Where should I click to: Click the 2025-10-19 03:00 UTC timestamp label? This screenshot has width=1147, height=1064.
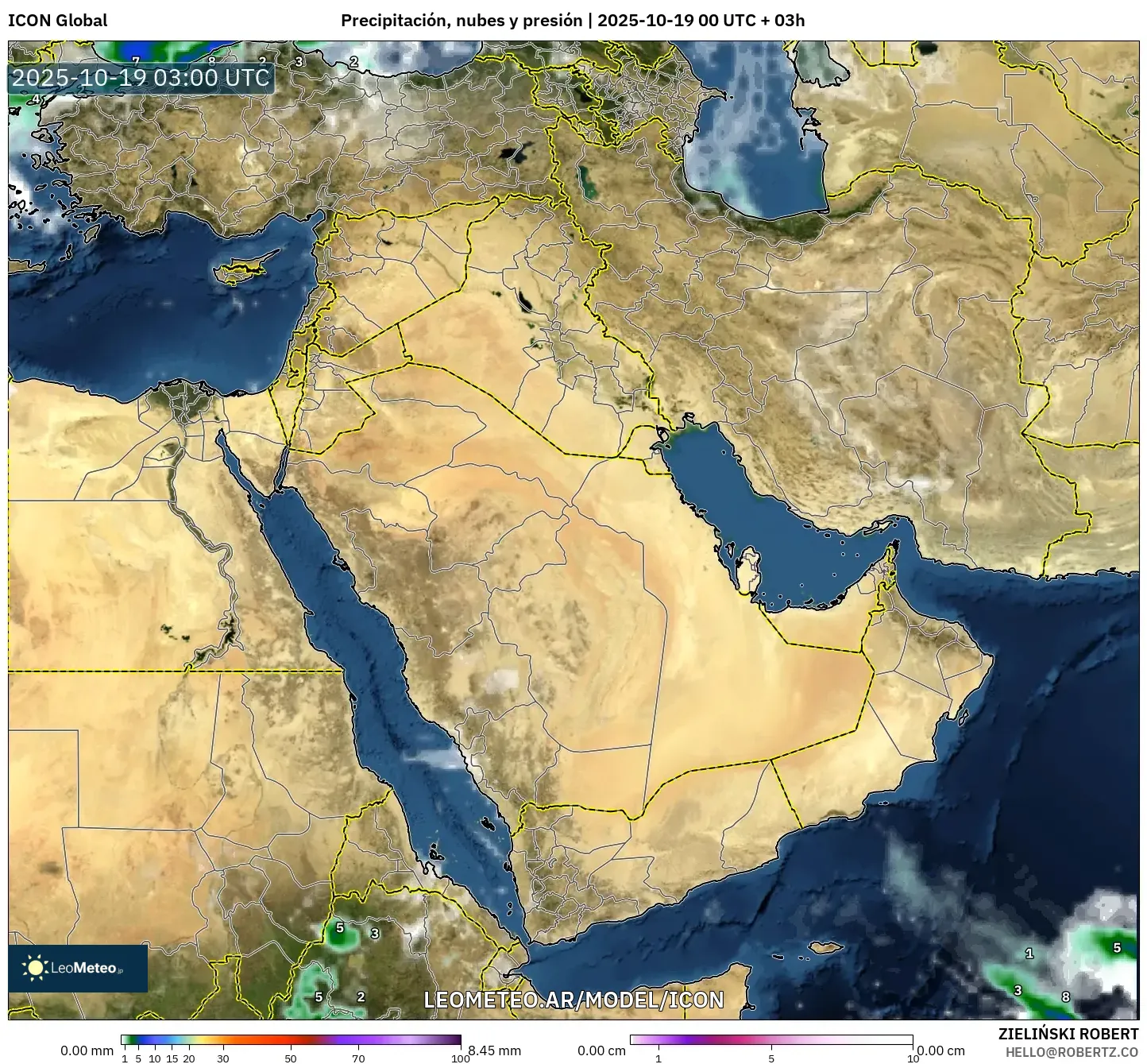coord(141,78)
